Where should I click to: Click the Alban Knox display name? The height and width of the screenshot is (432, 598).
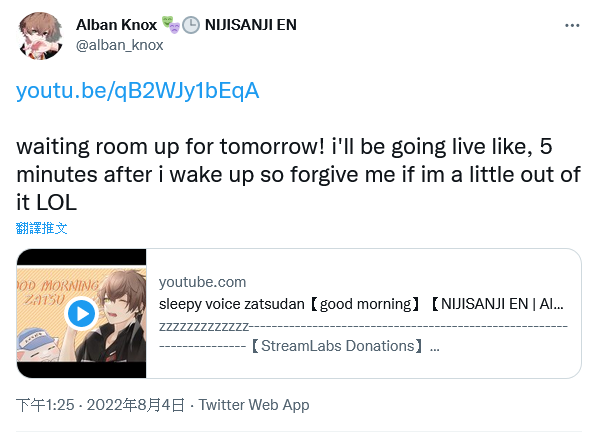point(116,25)
